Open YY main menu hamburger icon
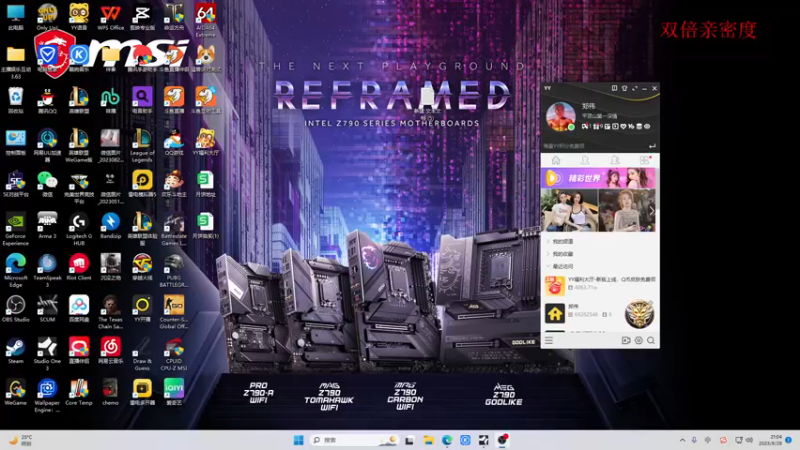 coord(549,340)
